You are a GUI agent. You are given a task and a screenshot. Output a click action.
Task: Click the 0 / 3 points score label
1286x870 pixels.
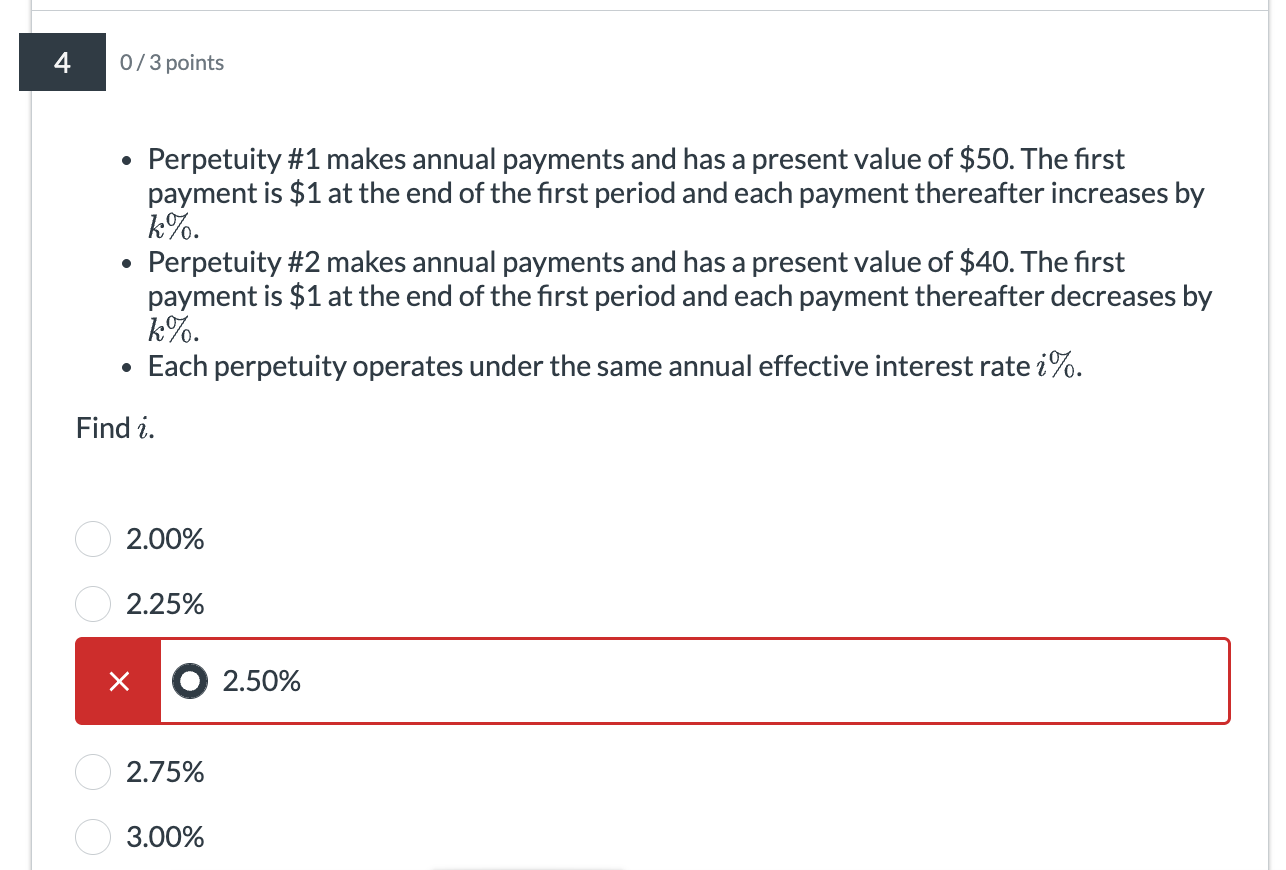(x=171, y=62)
